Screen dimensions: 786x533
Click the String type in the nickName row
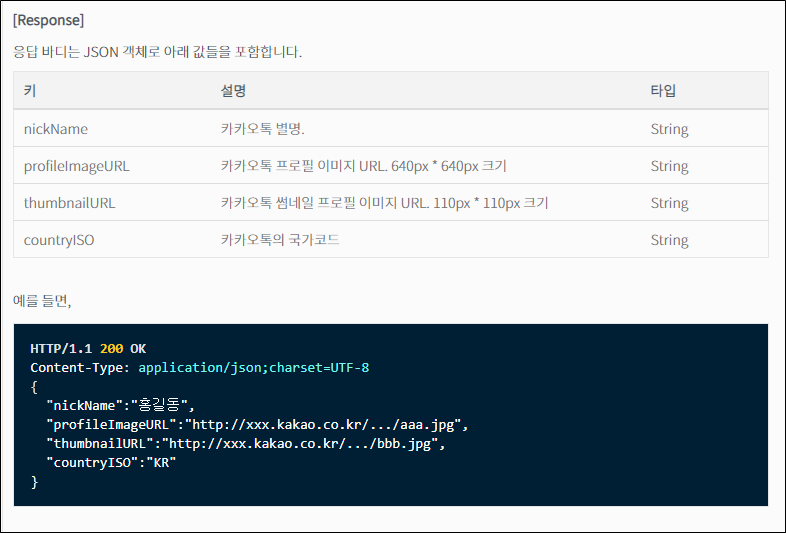coord(669,129)
